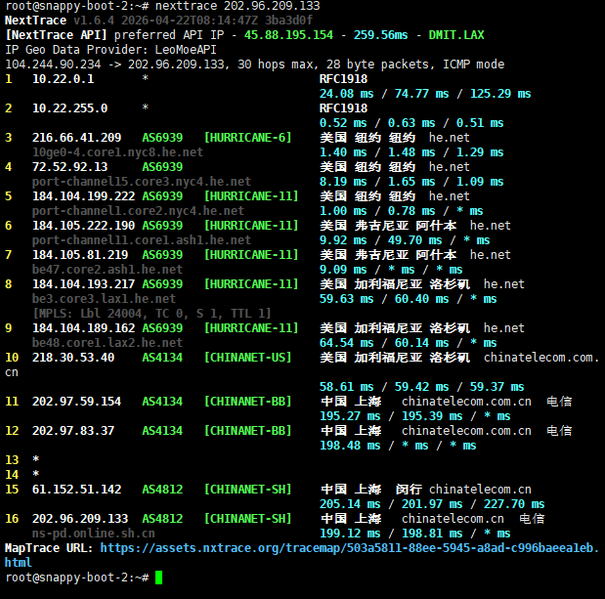Click latency value 8.19 ms

(x=343, y=182)
